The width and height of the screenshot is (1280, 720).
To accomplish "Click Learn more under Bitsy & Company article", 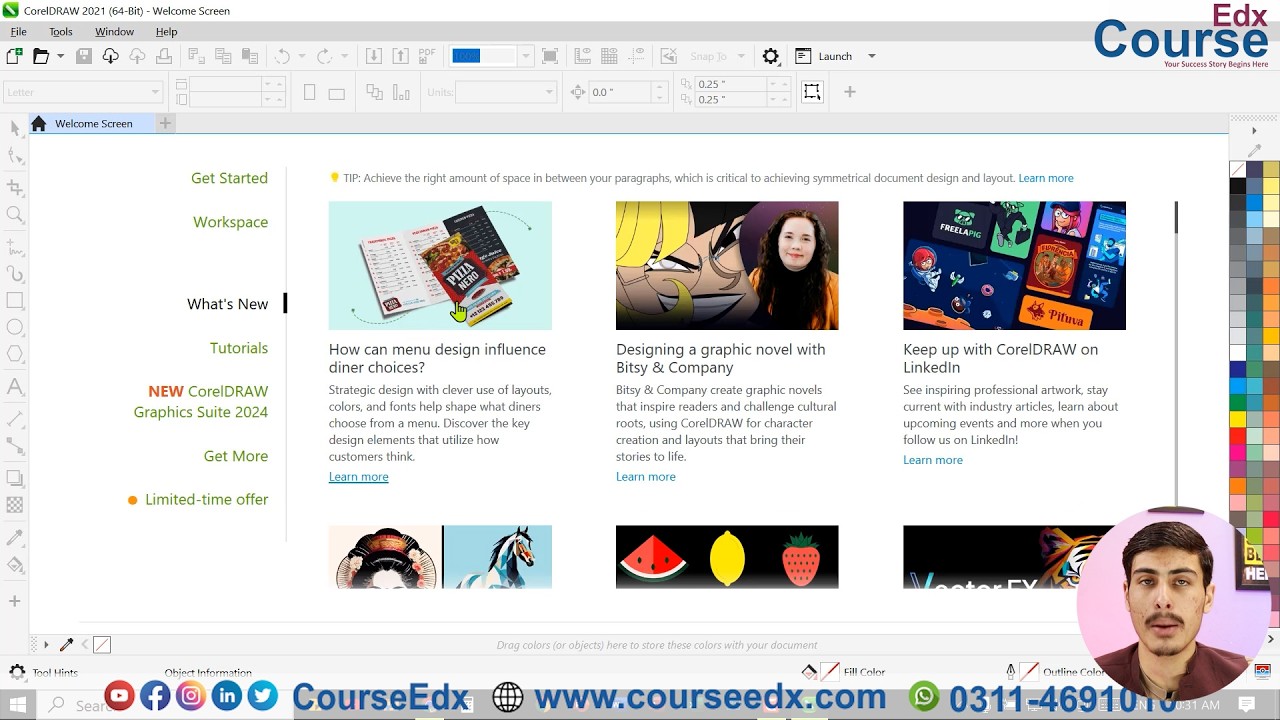I will click(x=645, y=477).
